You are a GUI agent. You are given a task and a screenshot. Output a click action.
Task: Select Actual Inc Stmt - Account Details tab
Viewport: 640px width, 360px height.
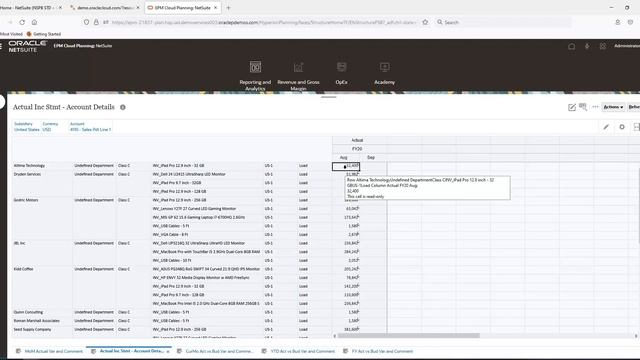pyautogui.click(x=131, y=351)
